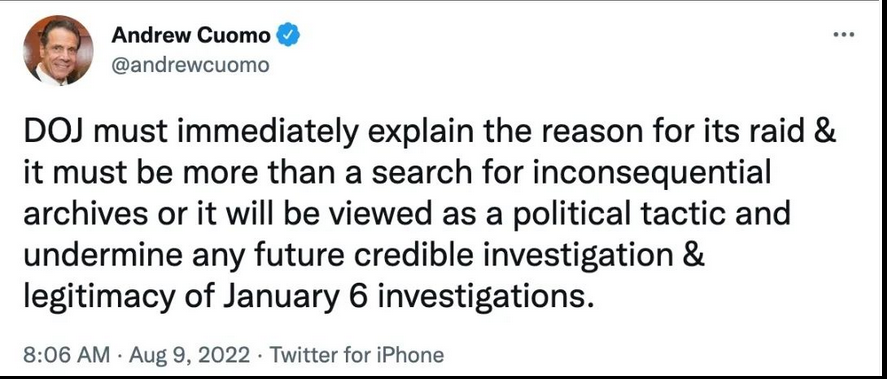The height and width of the screenshot is (379, 887).
Task: Click the @andrewcuomo handle
Action: [x=190, y=66]
